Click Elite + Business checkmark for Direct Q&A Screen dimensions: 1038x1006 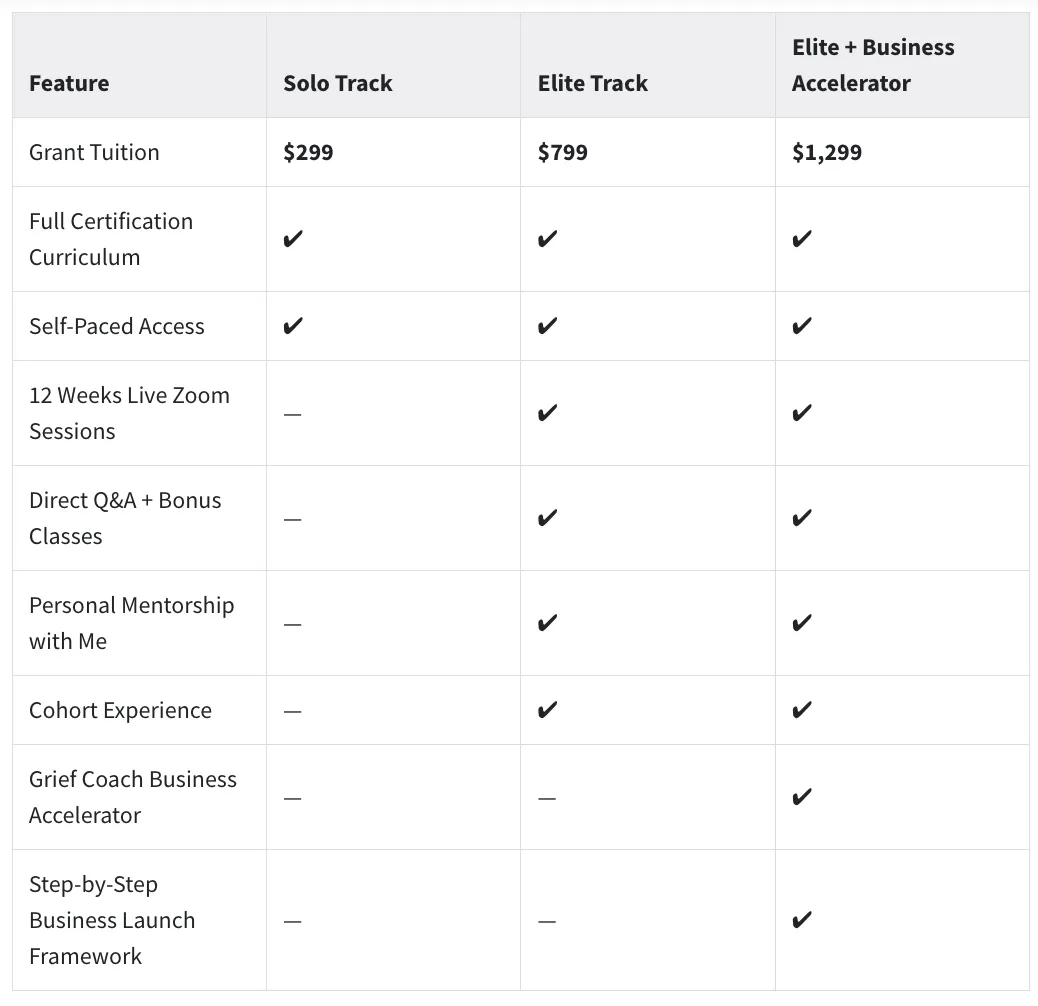(x=801, y=518)
